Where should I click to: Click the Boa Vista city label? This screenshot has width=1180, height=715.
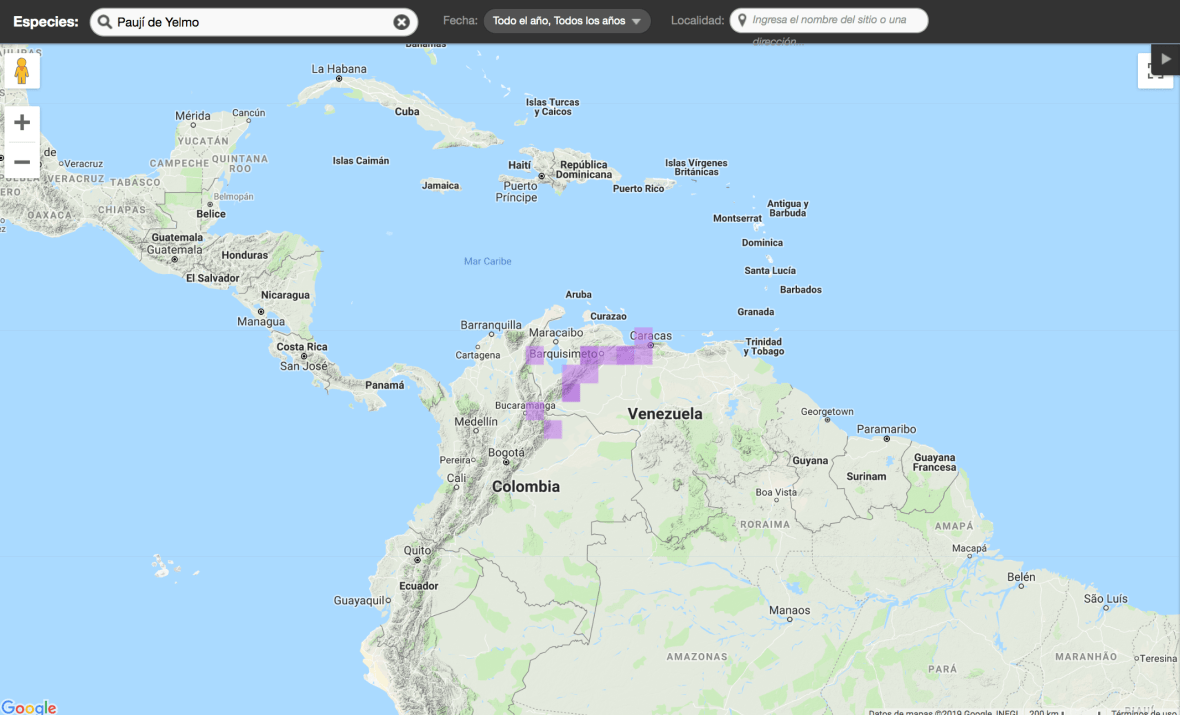[x=776, y=492]
